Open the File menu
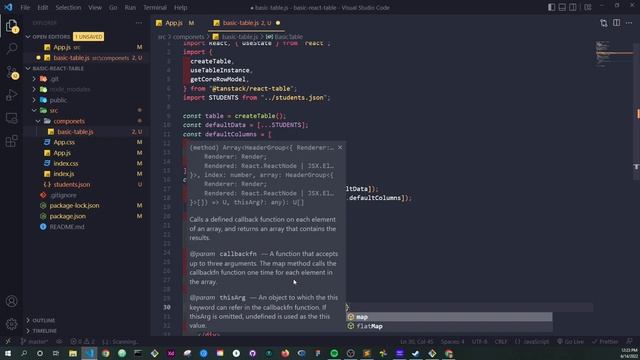Screen dimensions: 640x360 click(25, 7)
